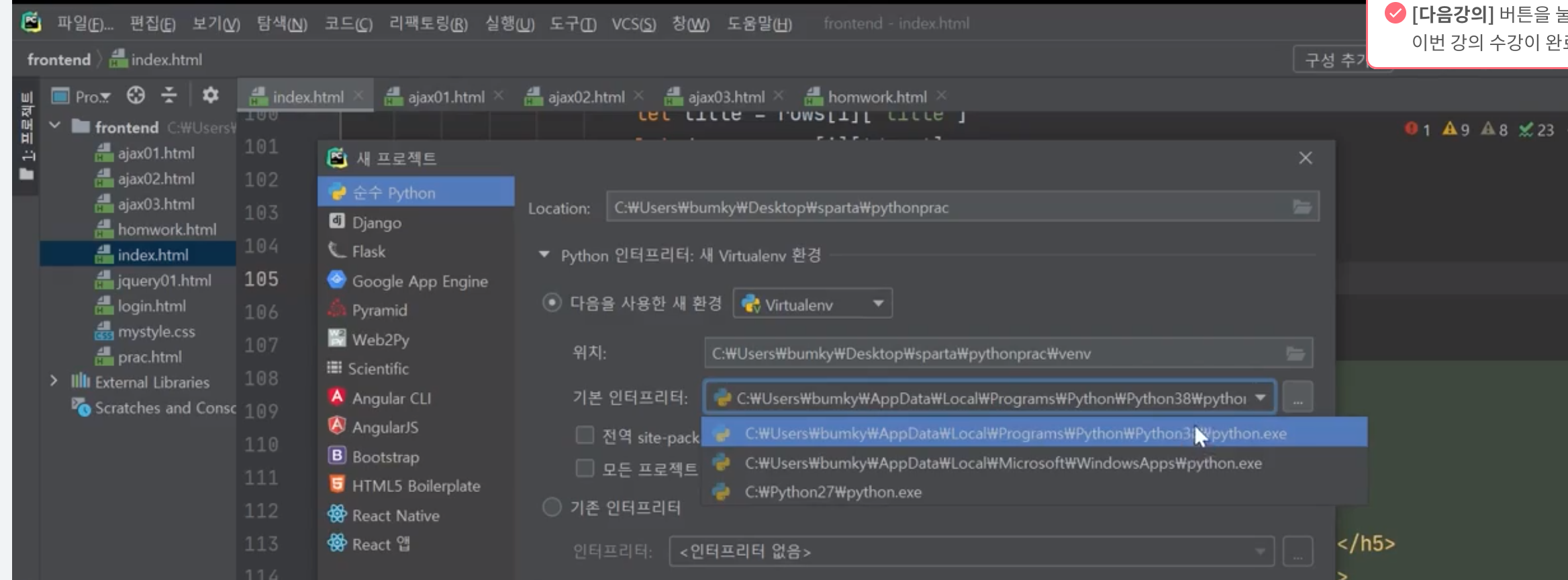Image resolution: width=1568 pixels, height=580 pixels.
Task: Select the React 앱 project type
Action: click(415, 544)
